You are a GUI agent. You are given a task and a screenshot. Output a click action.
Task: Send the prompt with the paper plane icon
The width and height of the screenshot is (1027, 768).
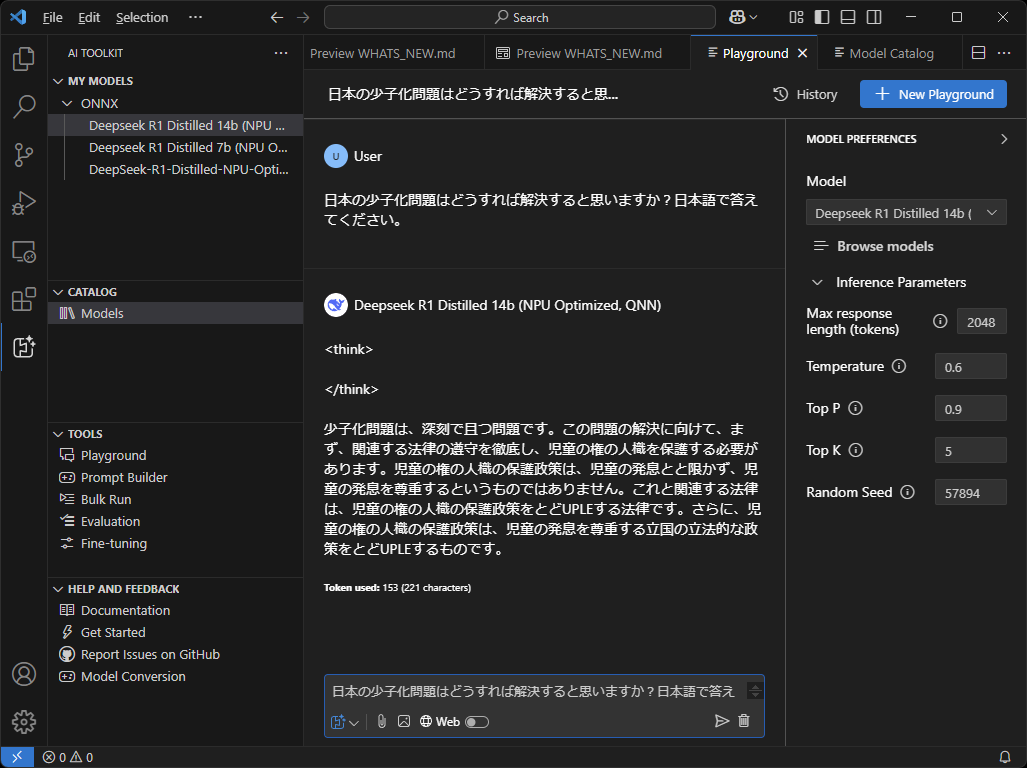tap(721, 721)
